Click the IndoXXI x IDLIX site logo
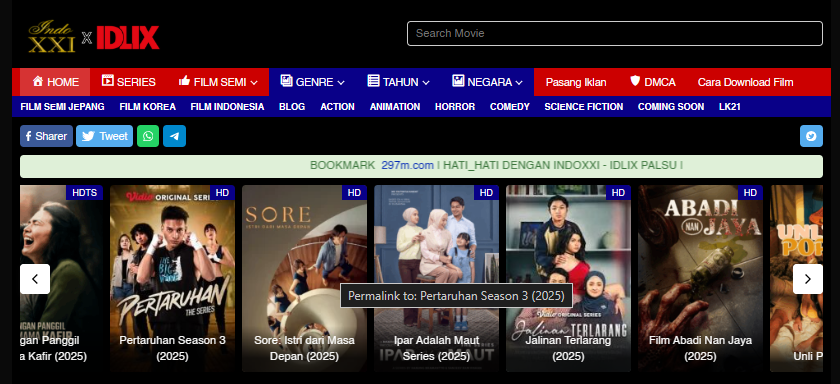The width and height of the screenshot is (840, 384). (94, 37)
